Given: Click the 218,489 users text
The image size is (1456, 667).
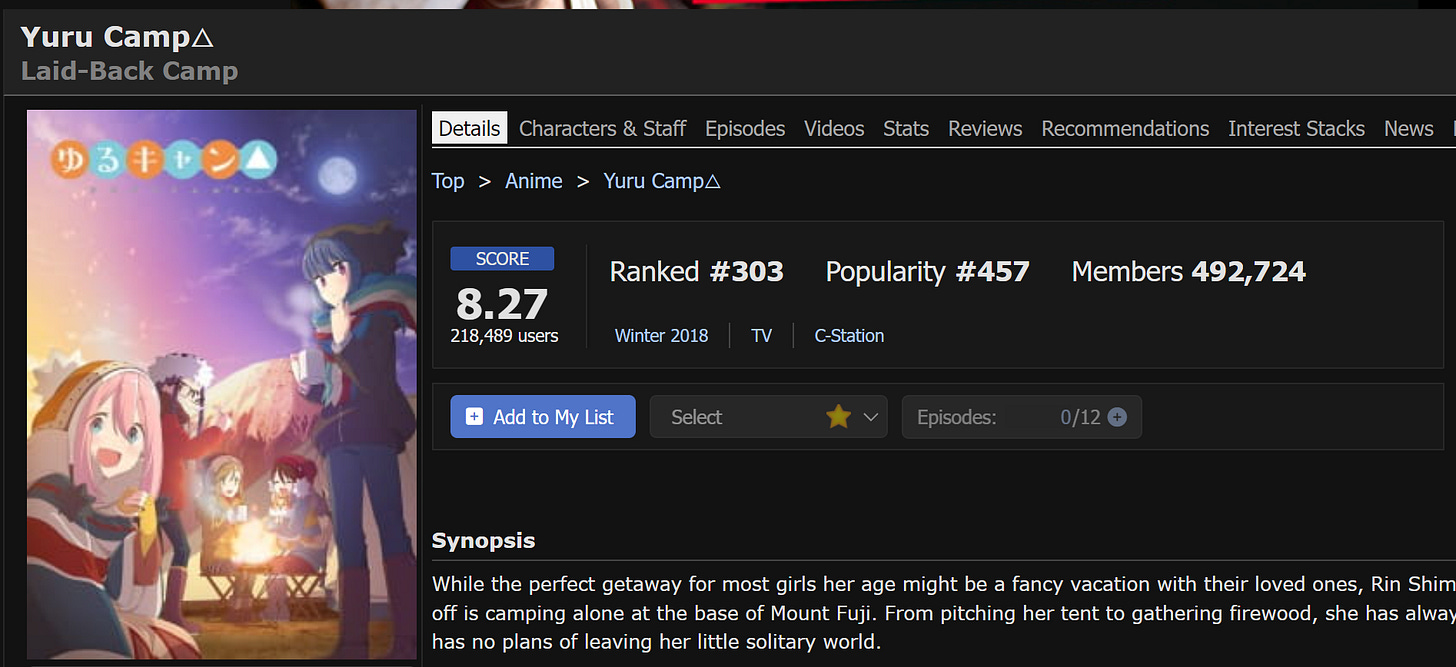Looking at the screenshot, I should pyautogui.click(x=504, y=336).
